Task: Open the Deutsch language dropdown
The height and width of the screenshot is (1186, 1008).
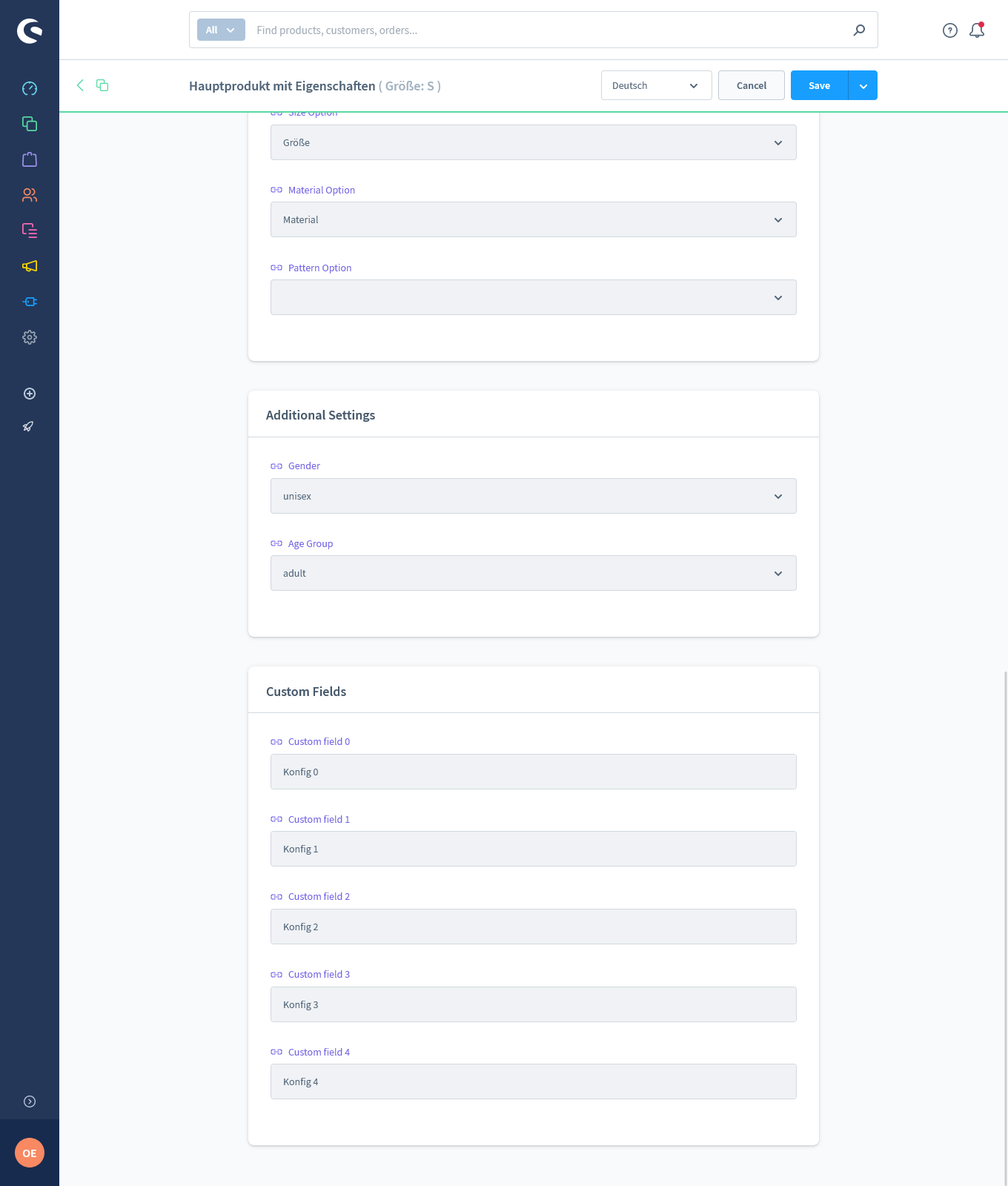Action: coord(657,85)
